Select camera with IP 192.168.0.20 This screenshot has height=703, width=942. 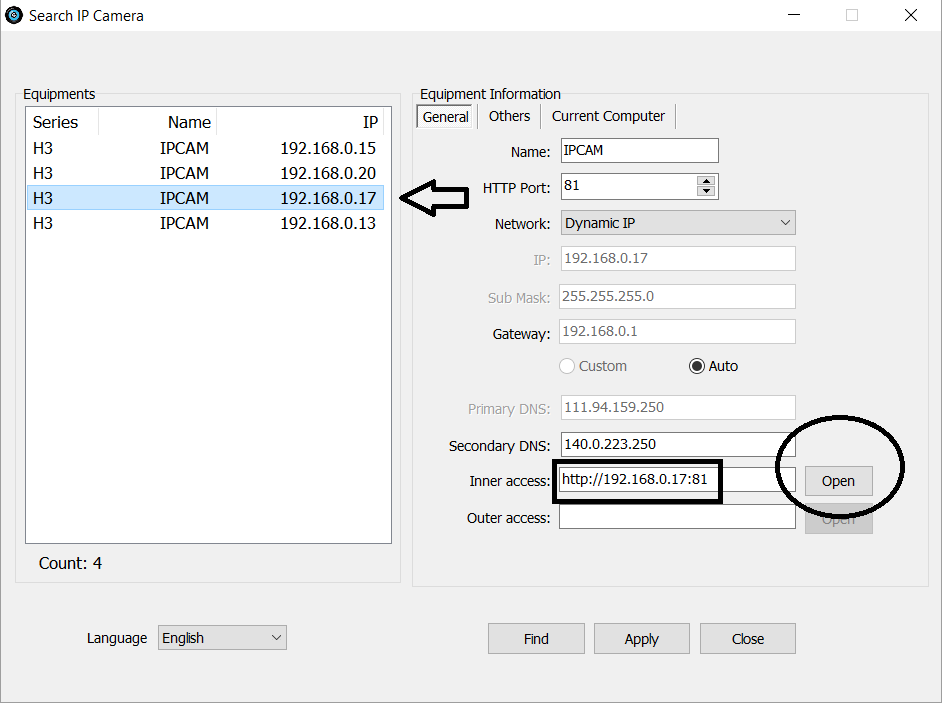click(x=204, y=173)
